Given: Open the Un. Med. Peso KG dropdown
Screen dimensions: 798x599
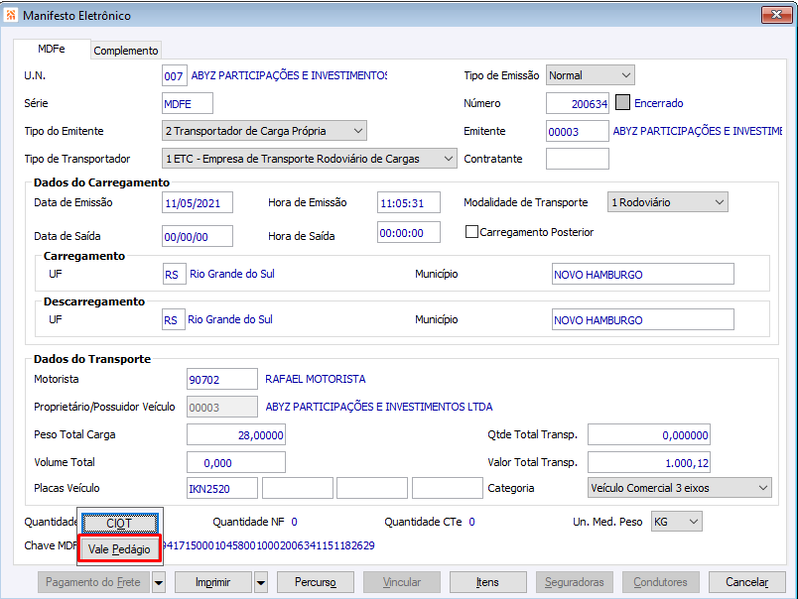Looking at the screenshot, I should tap(676, 522).
